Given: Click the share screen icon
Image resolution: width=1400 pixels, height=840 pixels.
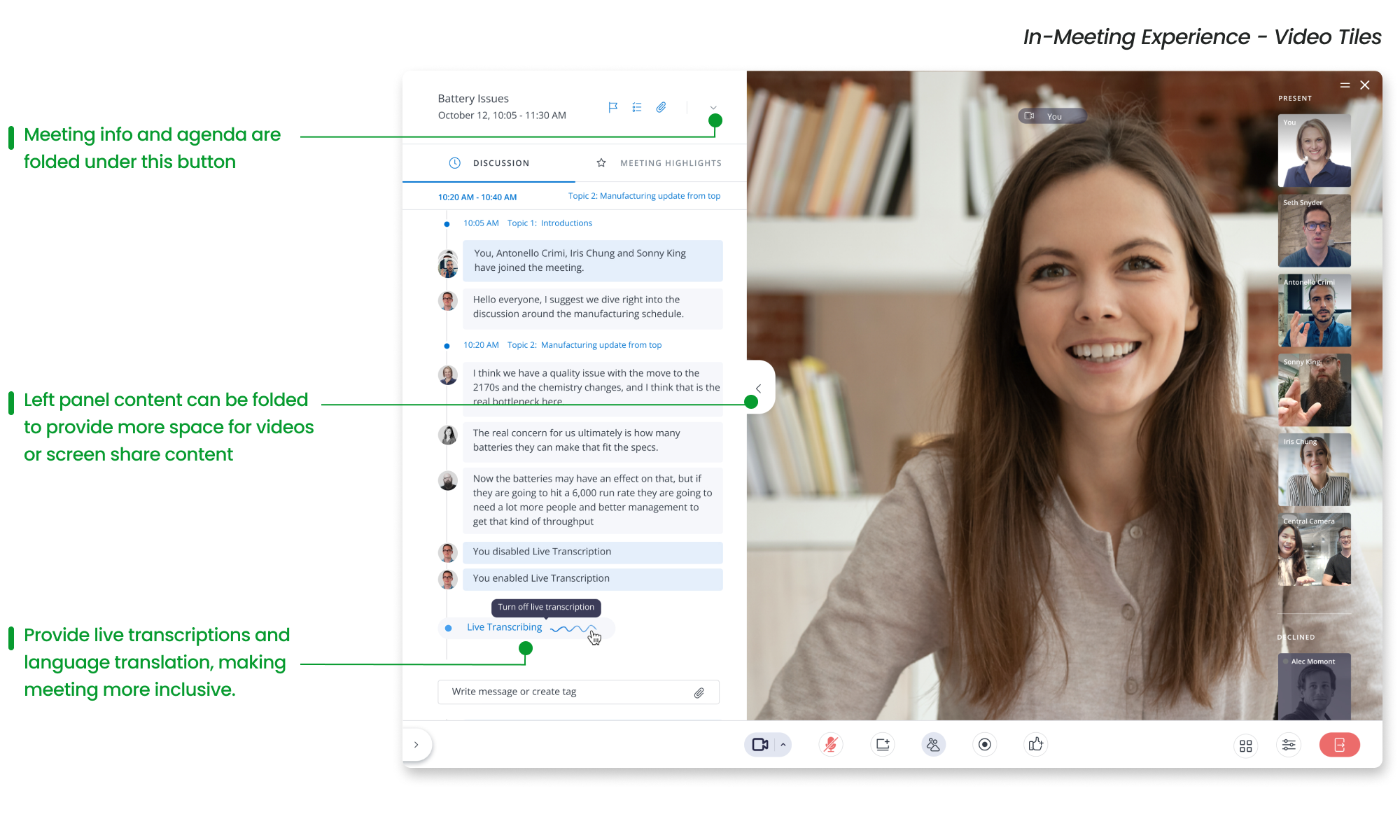Looking at the screenshot, I should (x=883, y=745).
